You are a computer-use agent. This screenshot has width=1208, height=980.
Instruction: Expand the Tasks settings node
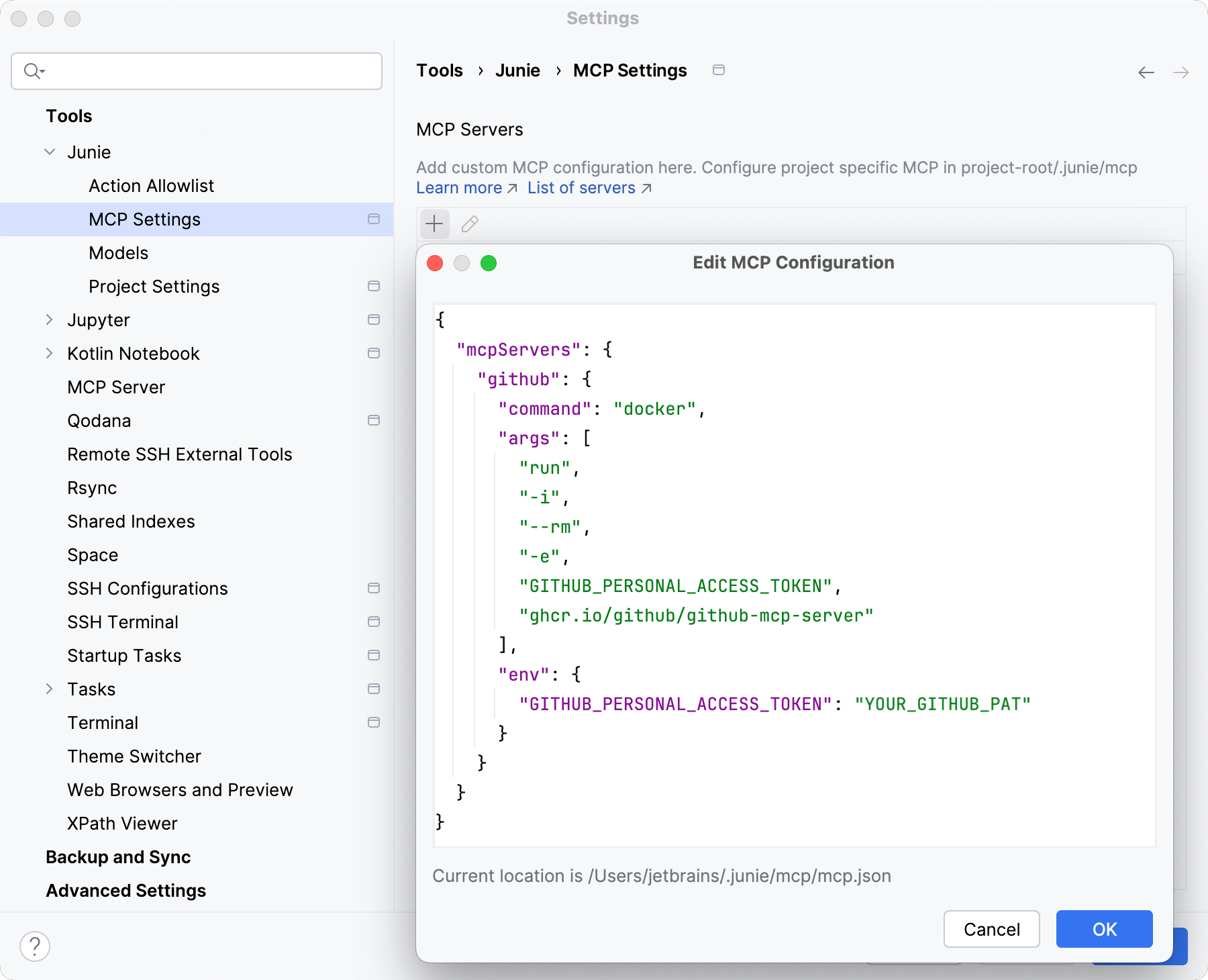point(50,689)
